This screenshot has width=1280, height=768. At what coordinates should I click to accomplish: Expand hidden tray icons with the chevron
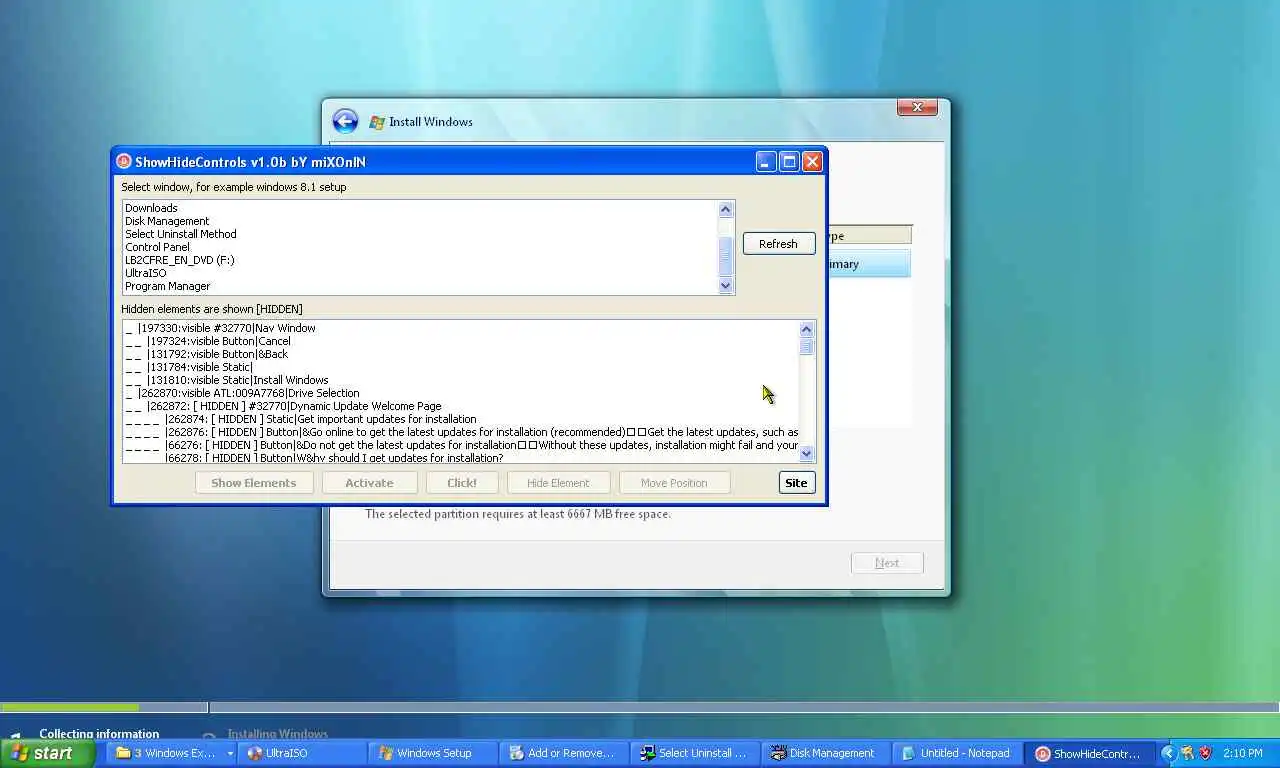point(1168,753)
